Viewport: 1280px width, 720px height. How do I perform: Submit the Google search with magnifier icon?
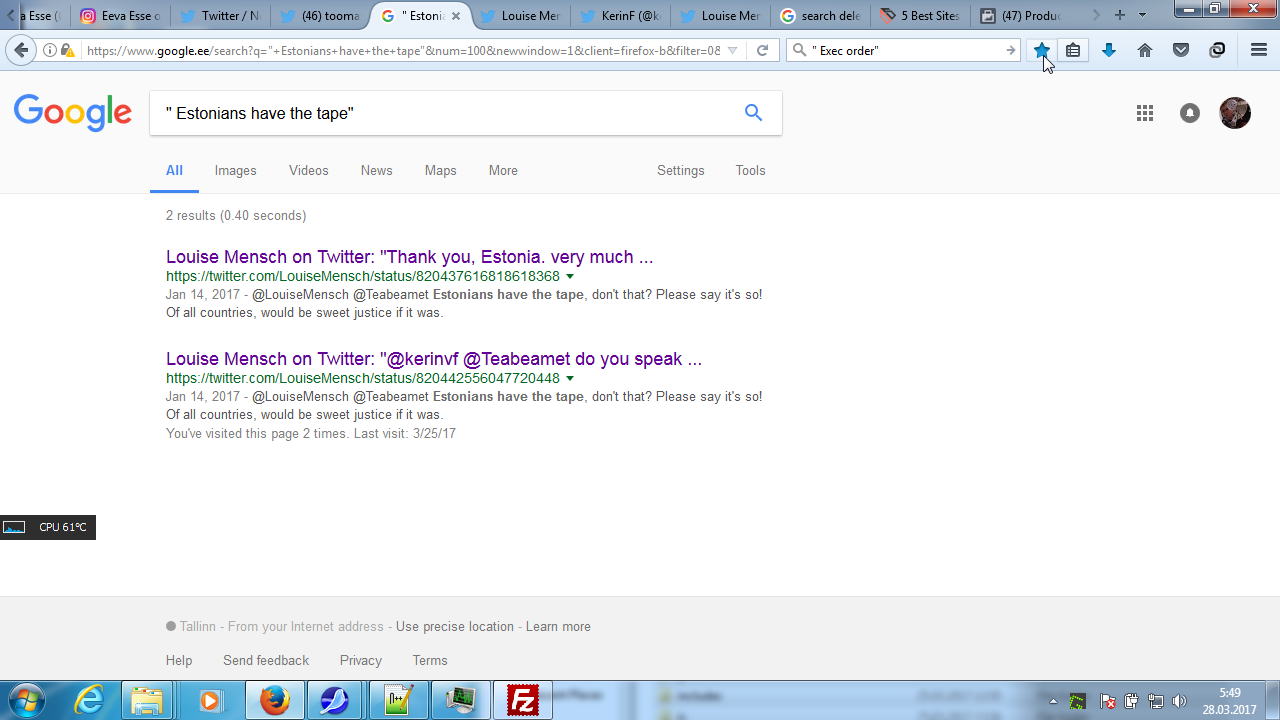(x=753, y=113)
